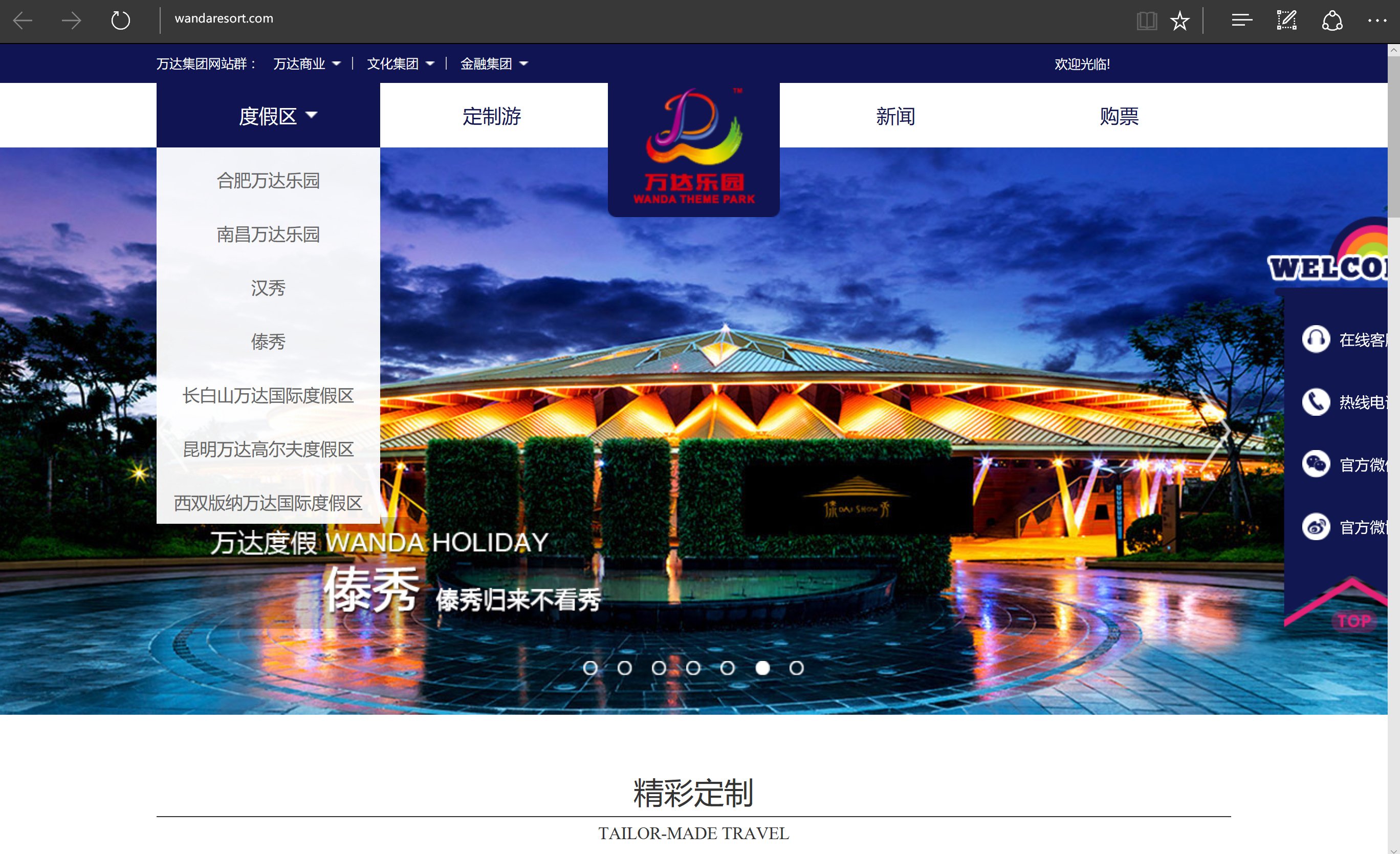
Task: Click the scrollbar up arrow
Action: click(1394, 50)
